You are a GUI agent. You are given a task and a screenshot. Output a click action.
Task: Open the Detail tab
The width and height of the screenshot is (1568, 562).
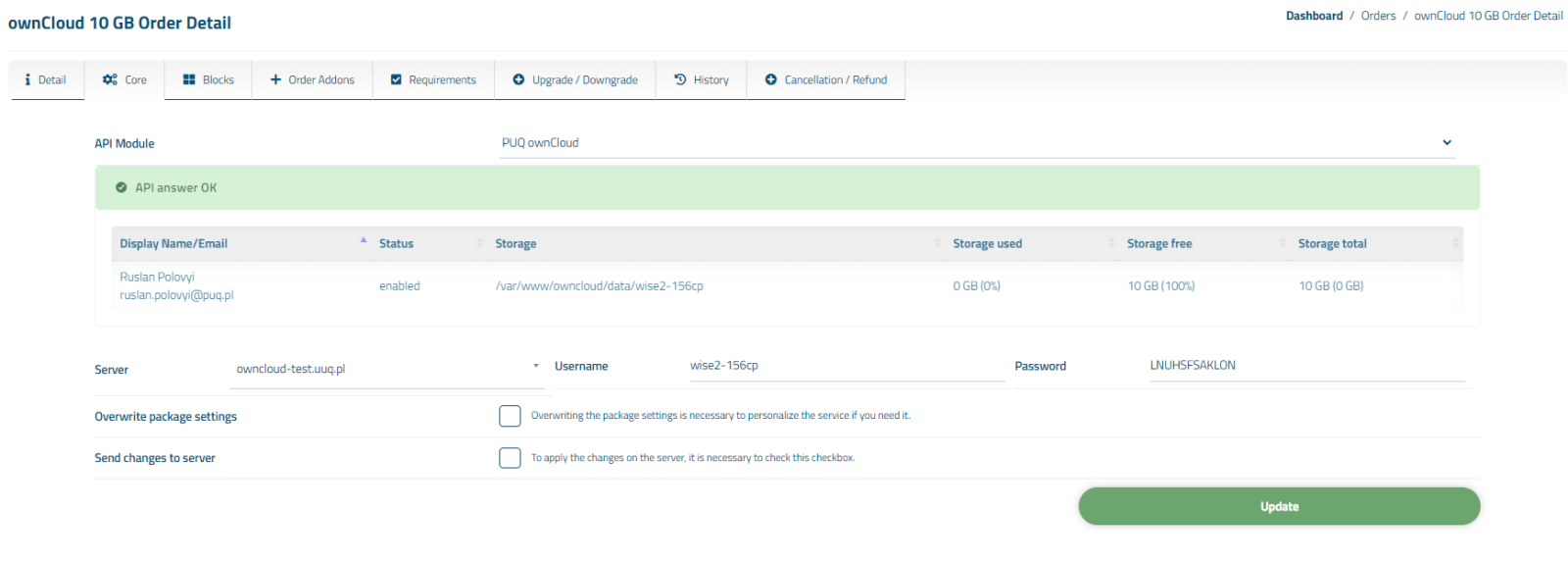tap(46, 80)
